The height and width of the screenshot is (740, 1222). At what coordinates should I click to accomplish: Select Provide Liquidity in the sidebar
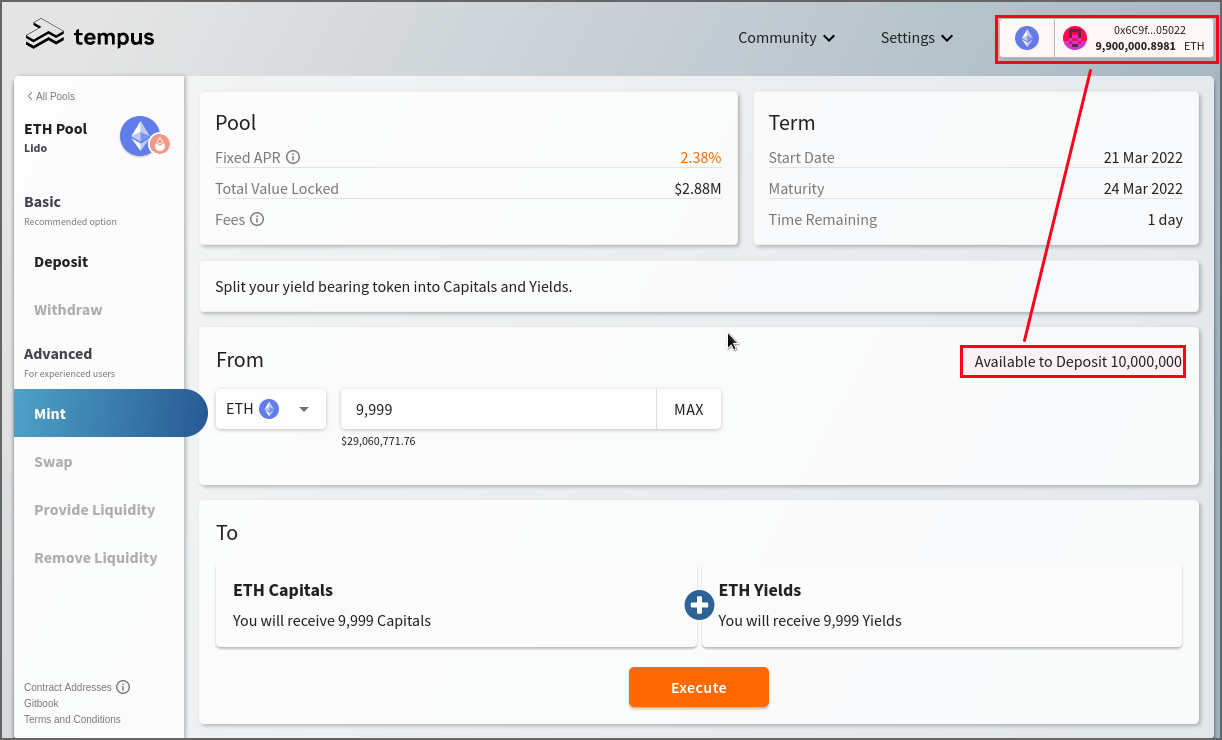pos(95,510)
